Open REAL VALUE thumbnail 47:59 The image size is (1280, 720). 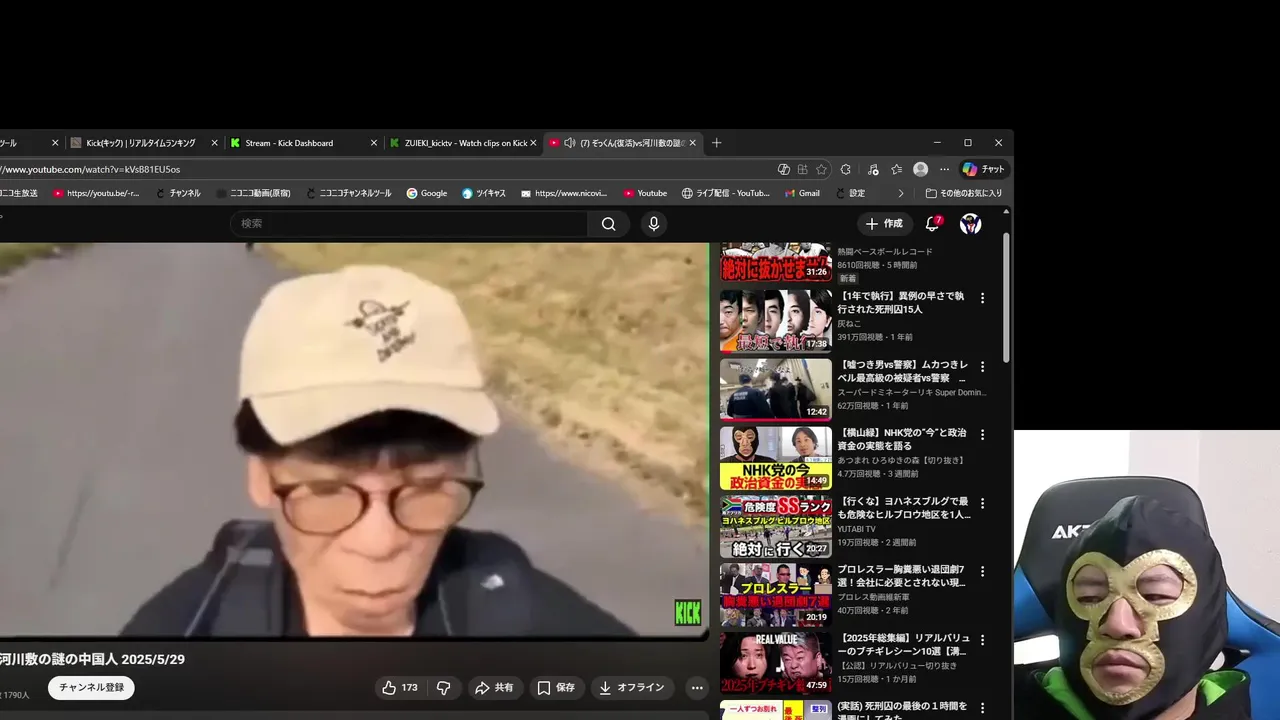(776, 663)
